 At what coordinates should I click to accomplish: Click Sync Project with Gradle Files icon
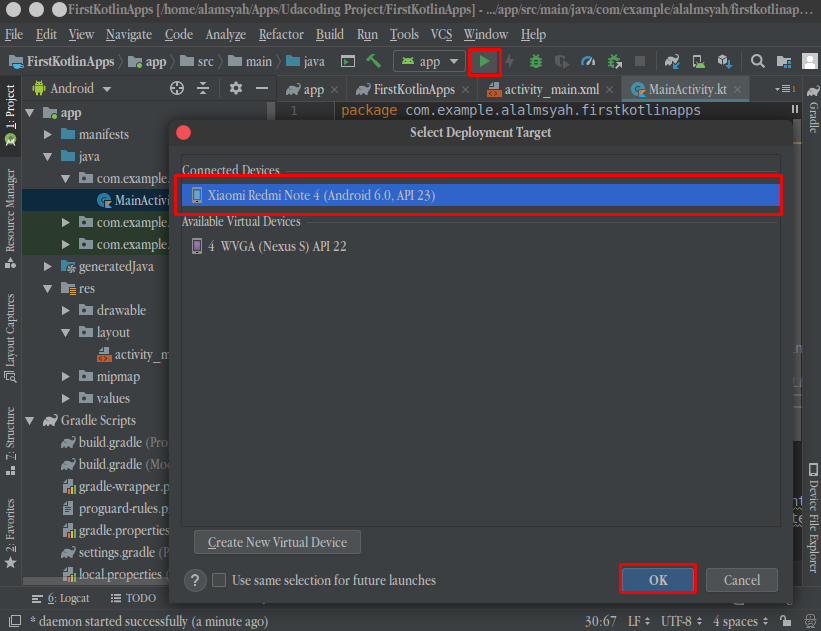(x=672, y=62)
